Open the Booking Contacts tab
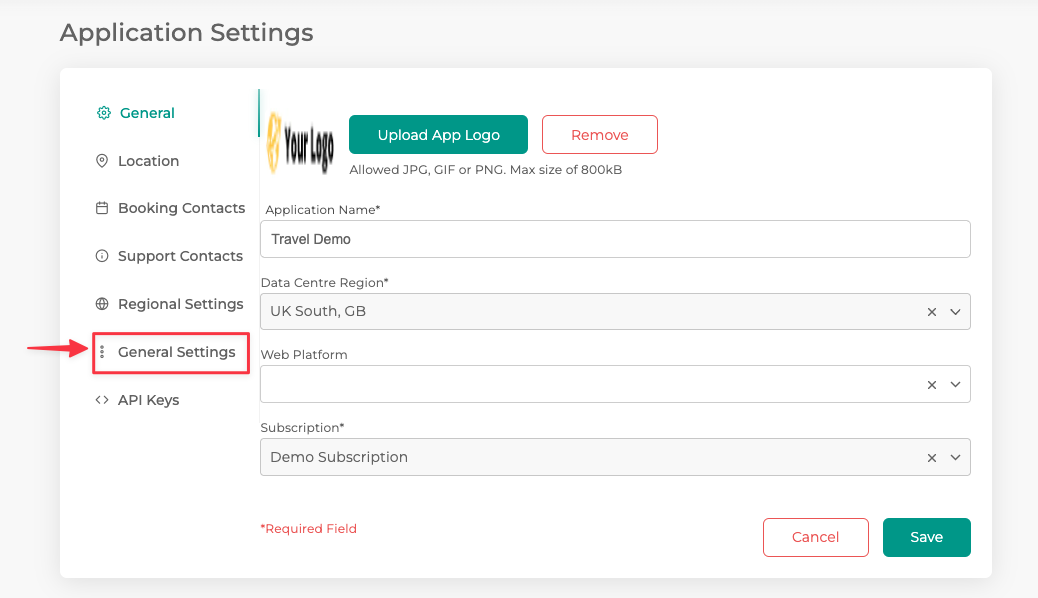1038x598 pixels. coord(181,208)
